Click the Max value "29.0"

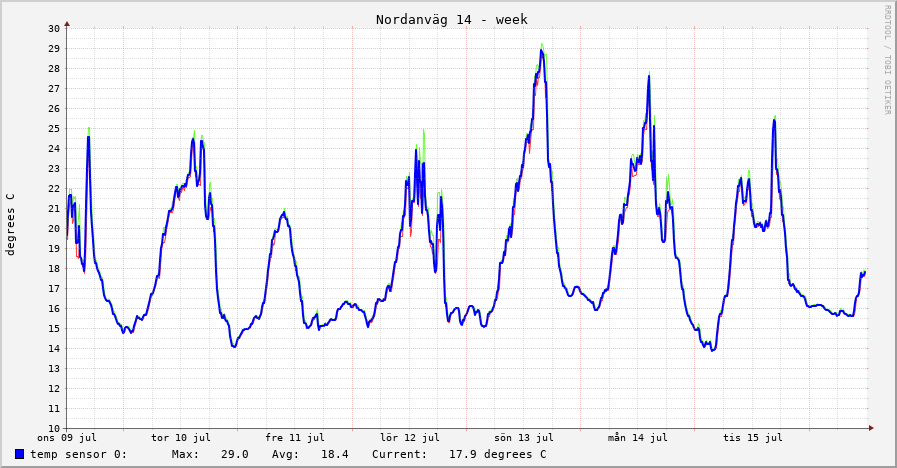(x=235, y=454)
